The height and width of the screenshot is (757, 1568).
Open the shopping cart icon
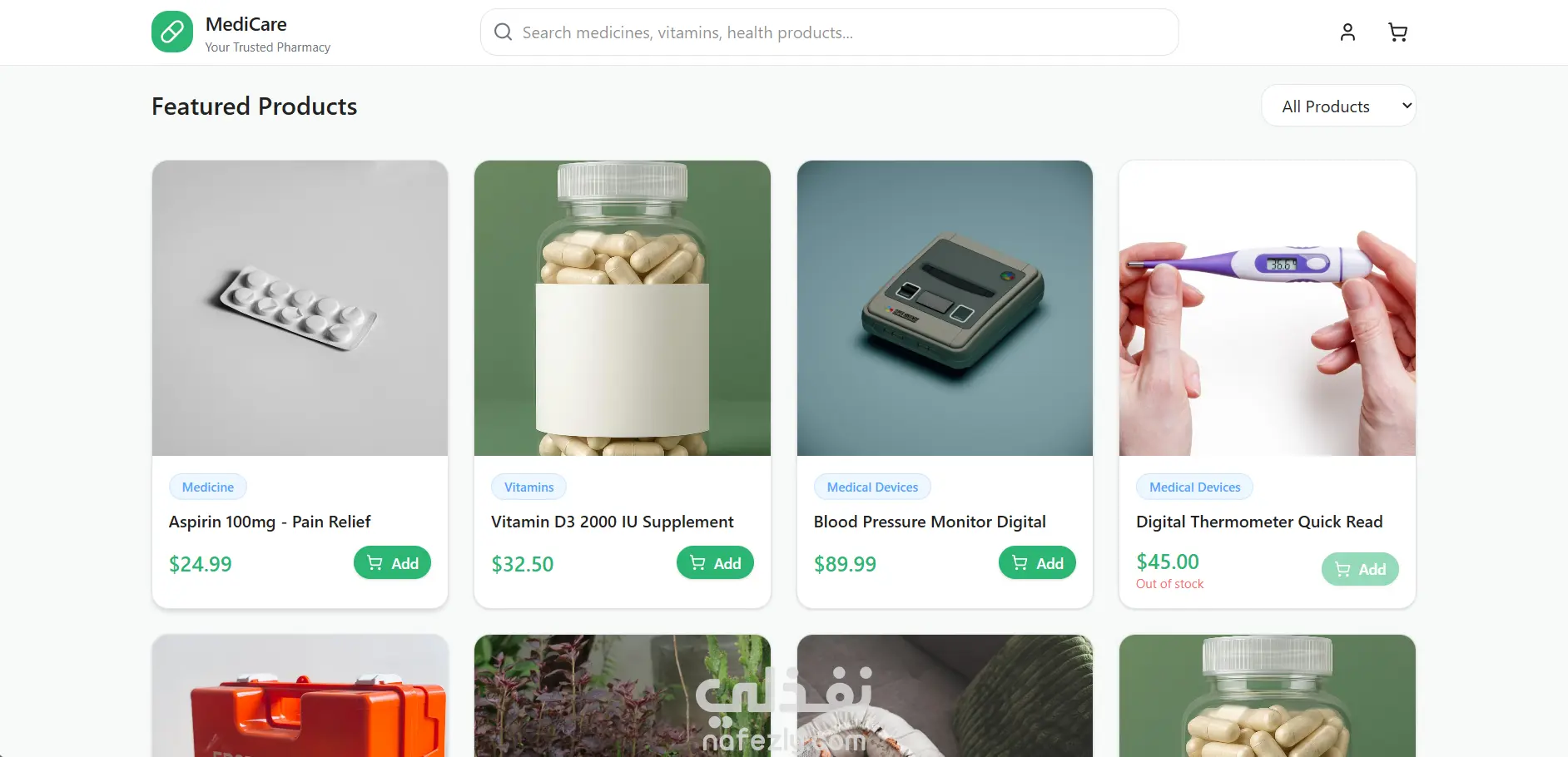tap(1398, 32)
